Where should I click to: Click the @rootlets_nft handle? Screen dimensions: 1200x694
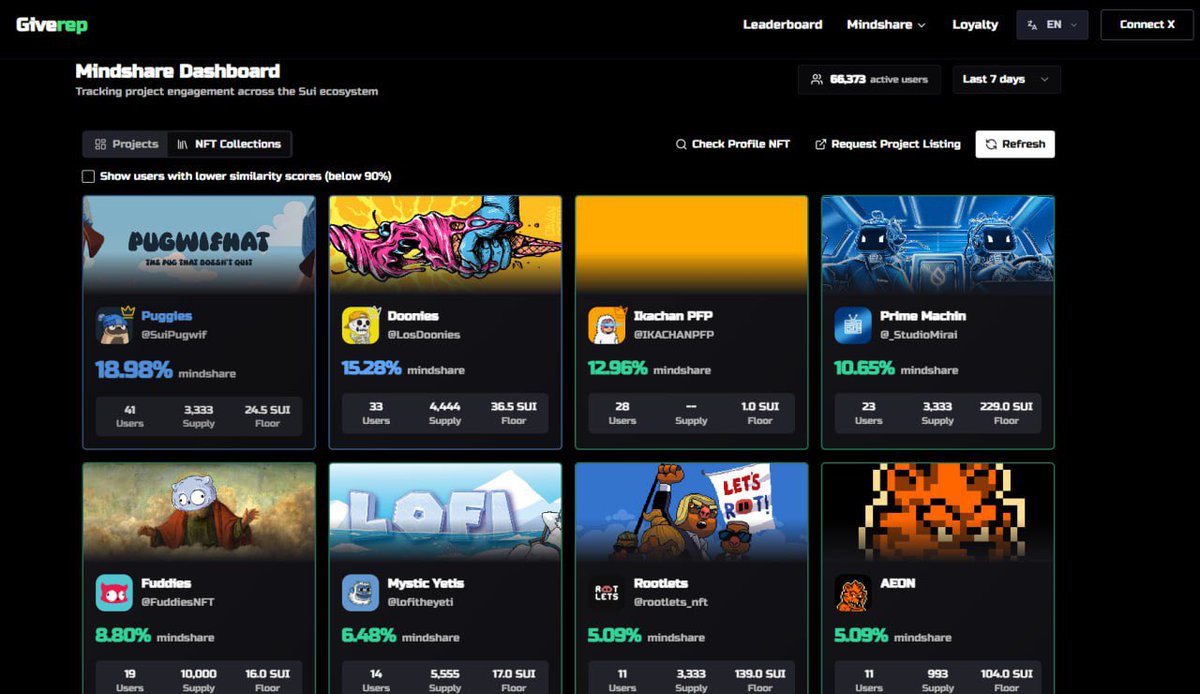(671, 602)
